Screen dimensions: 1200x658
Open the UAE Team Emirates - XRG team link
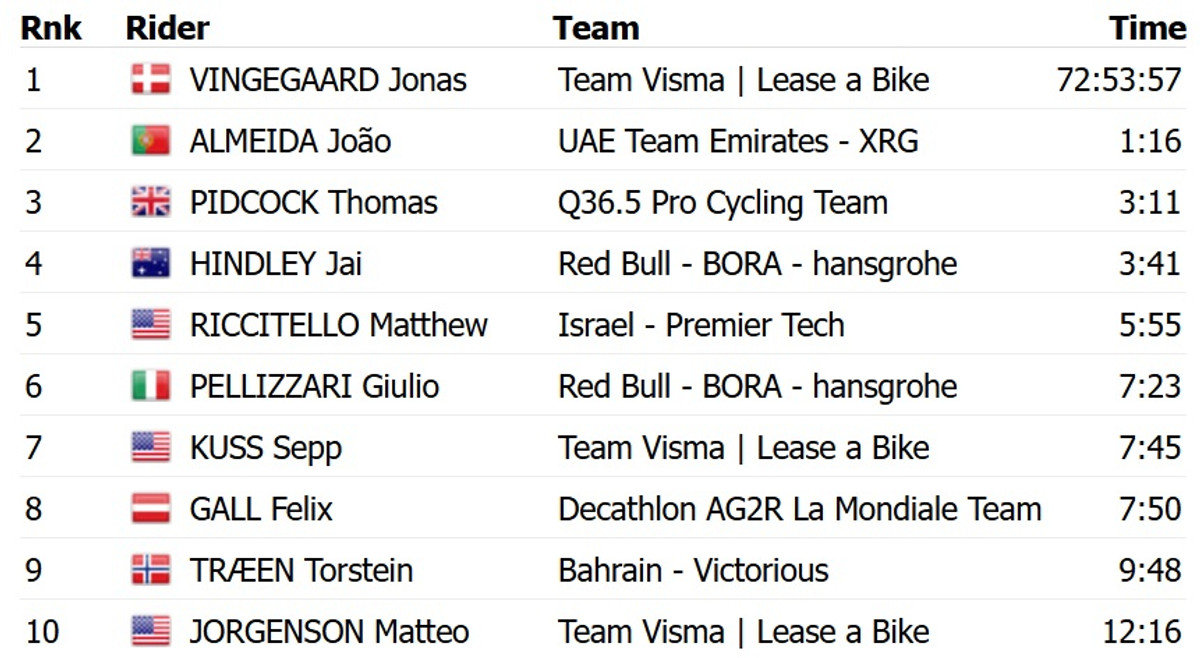coord(738,141)
